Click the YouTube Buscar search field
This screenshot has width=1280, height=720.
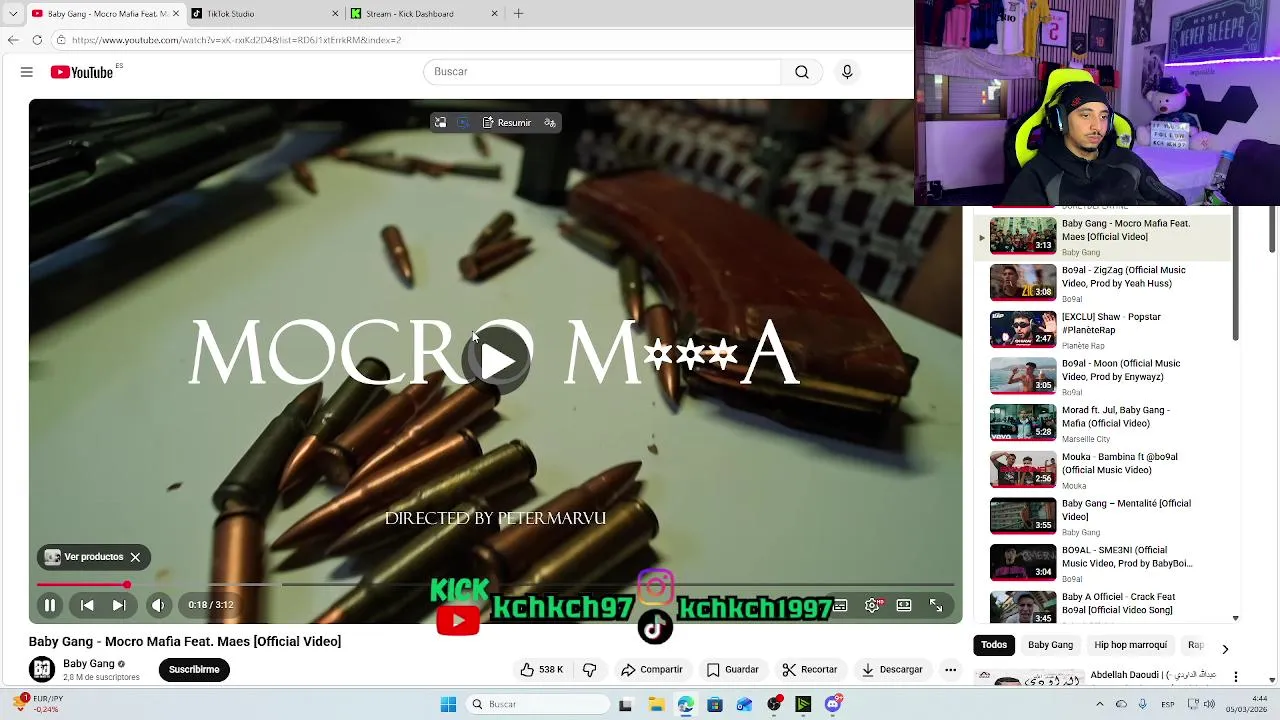point(603,72)
